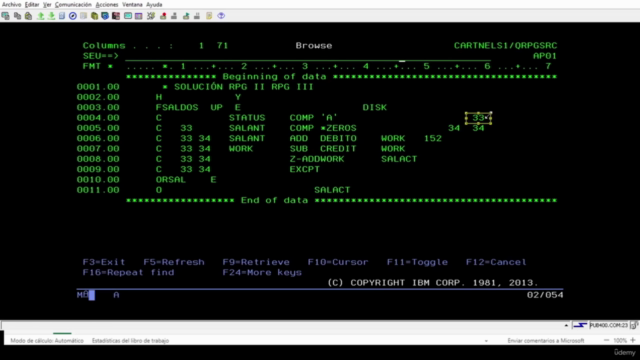Click sequence number 0001.00

click(x=98, y=87)
